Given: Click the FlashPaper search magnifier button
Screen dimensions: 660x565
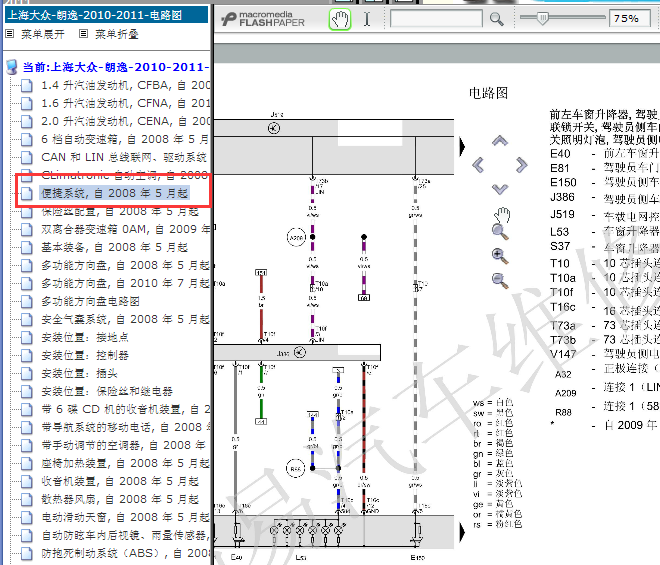Looking at the screenshot, I should [496, 19].
